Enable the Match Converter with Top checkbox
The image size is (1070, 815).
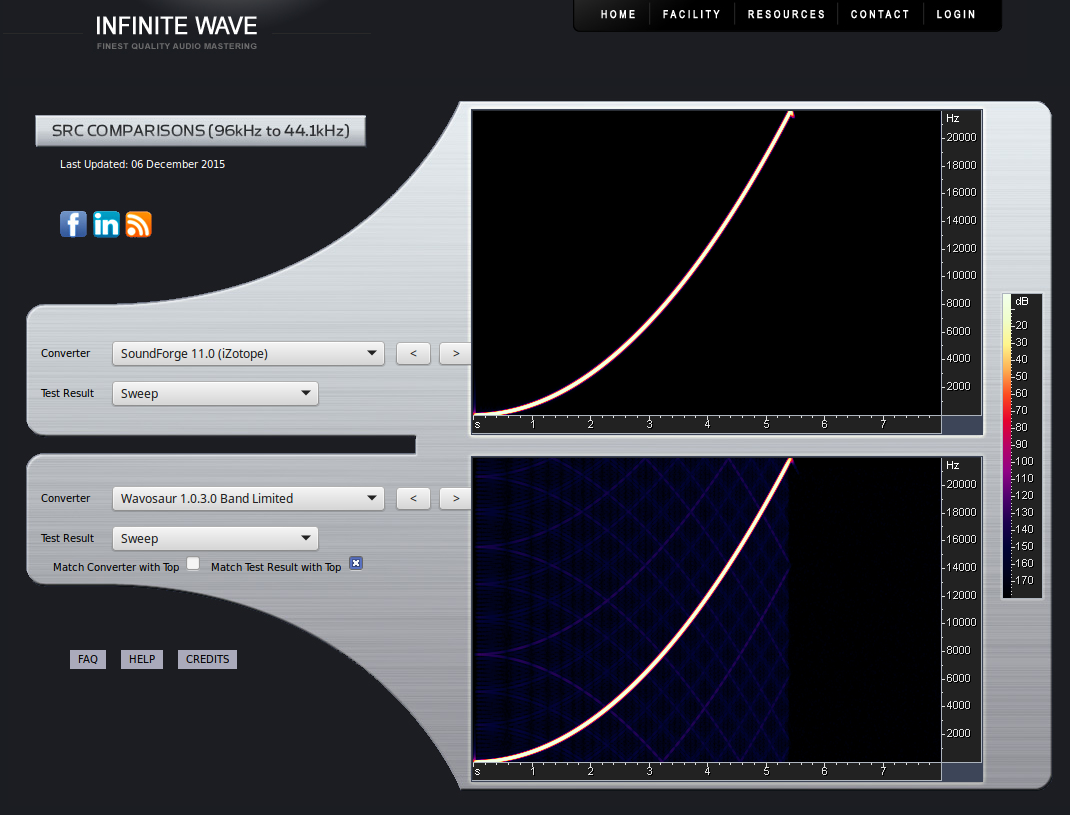192,563
